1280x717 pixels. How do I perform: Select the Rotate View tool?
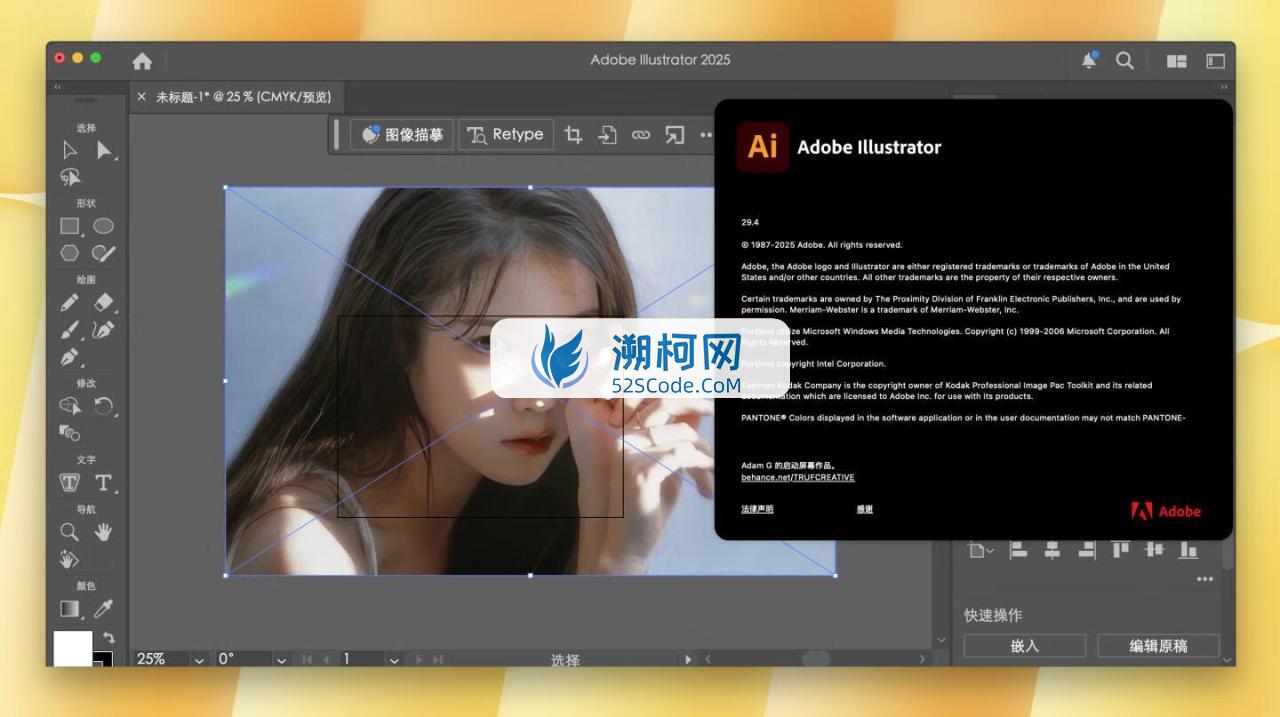70,559
